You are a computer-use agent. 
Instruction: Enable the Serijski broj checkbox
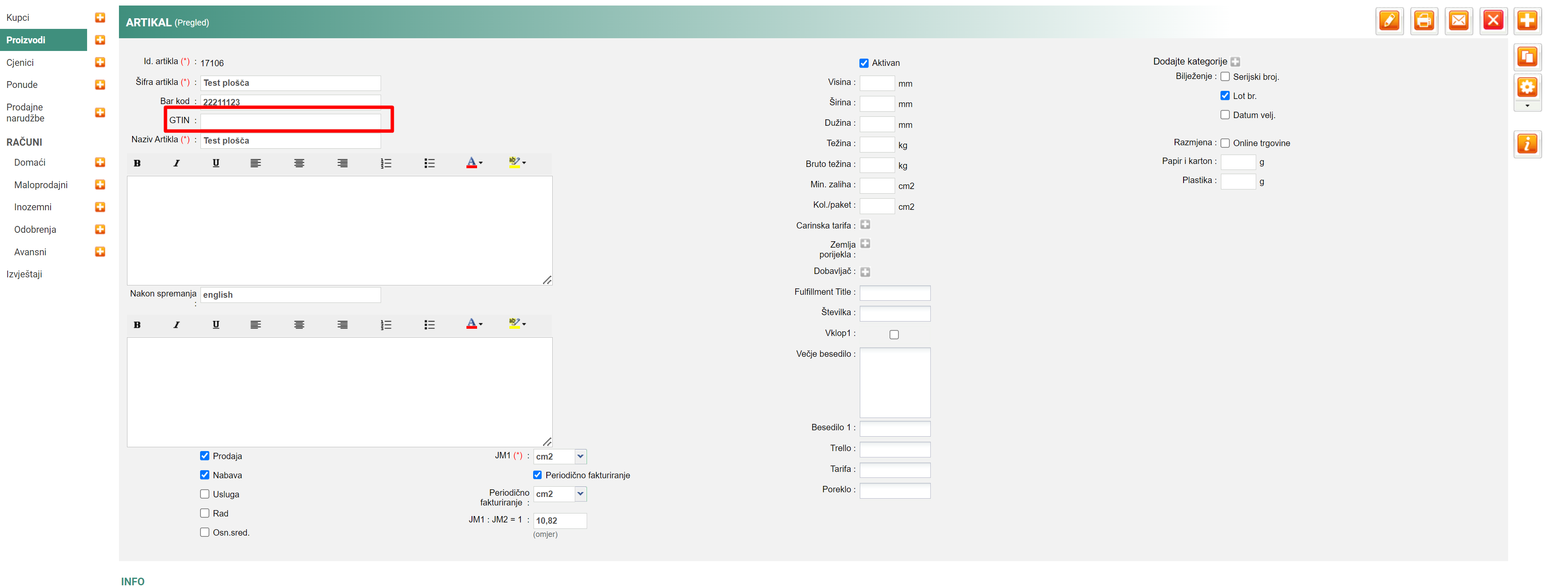(1225, 76)
